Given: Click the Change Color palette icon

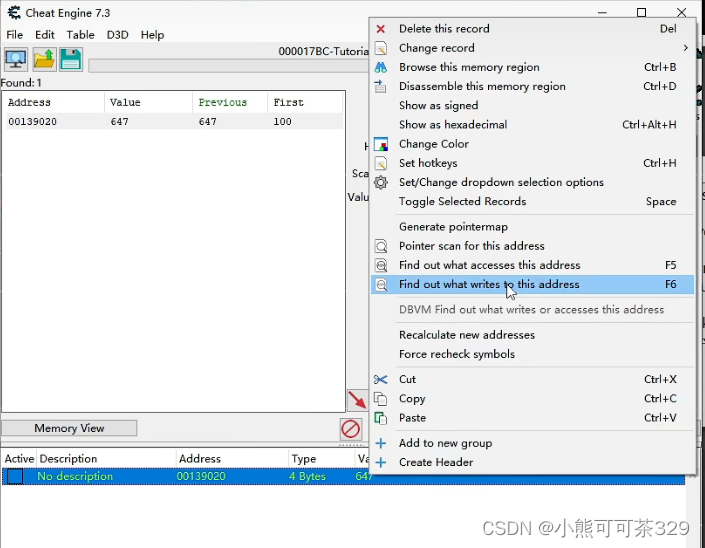Looking at the screenshot, I should pos(381,144).
